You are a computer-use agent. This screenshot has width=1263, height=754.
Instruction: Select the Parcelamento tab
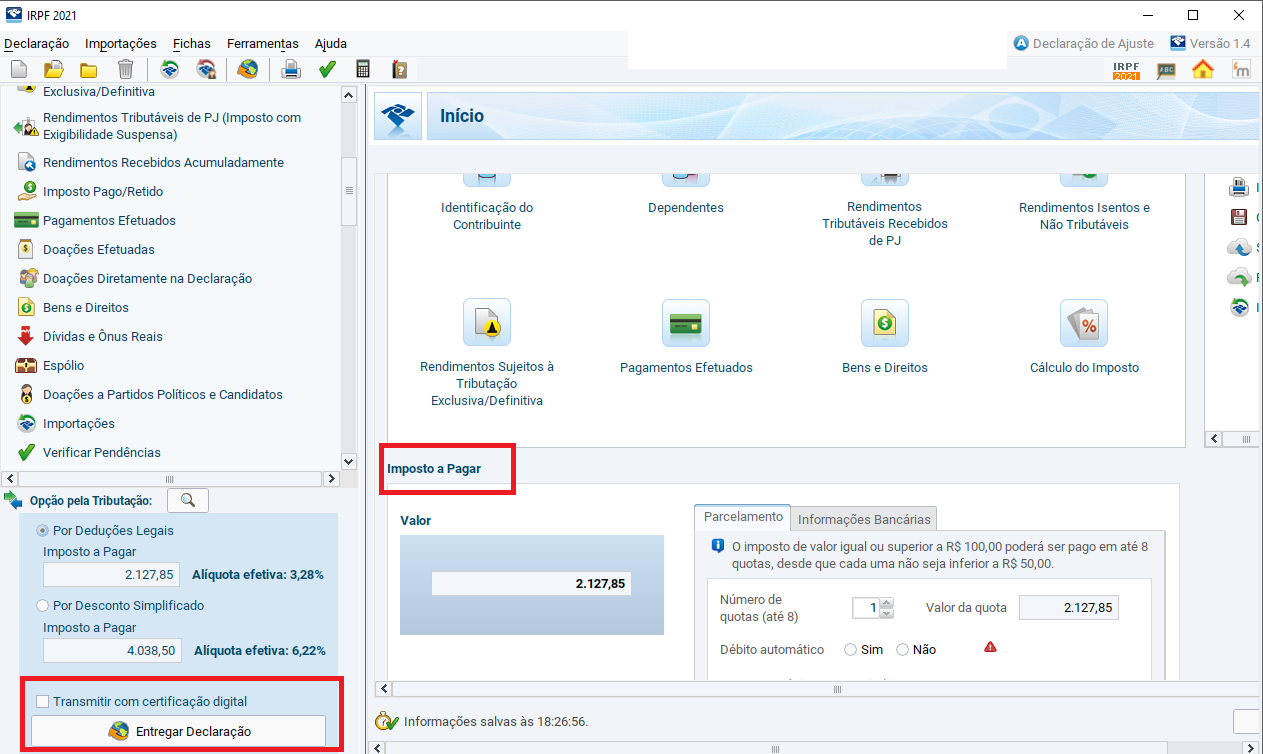point(743,517)
